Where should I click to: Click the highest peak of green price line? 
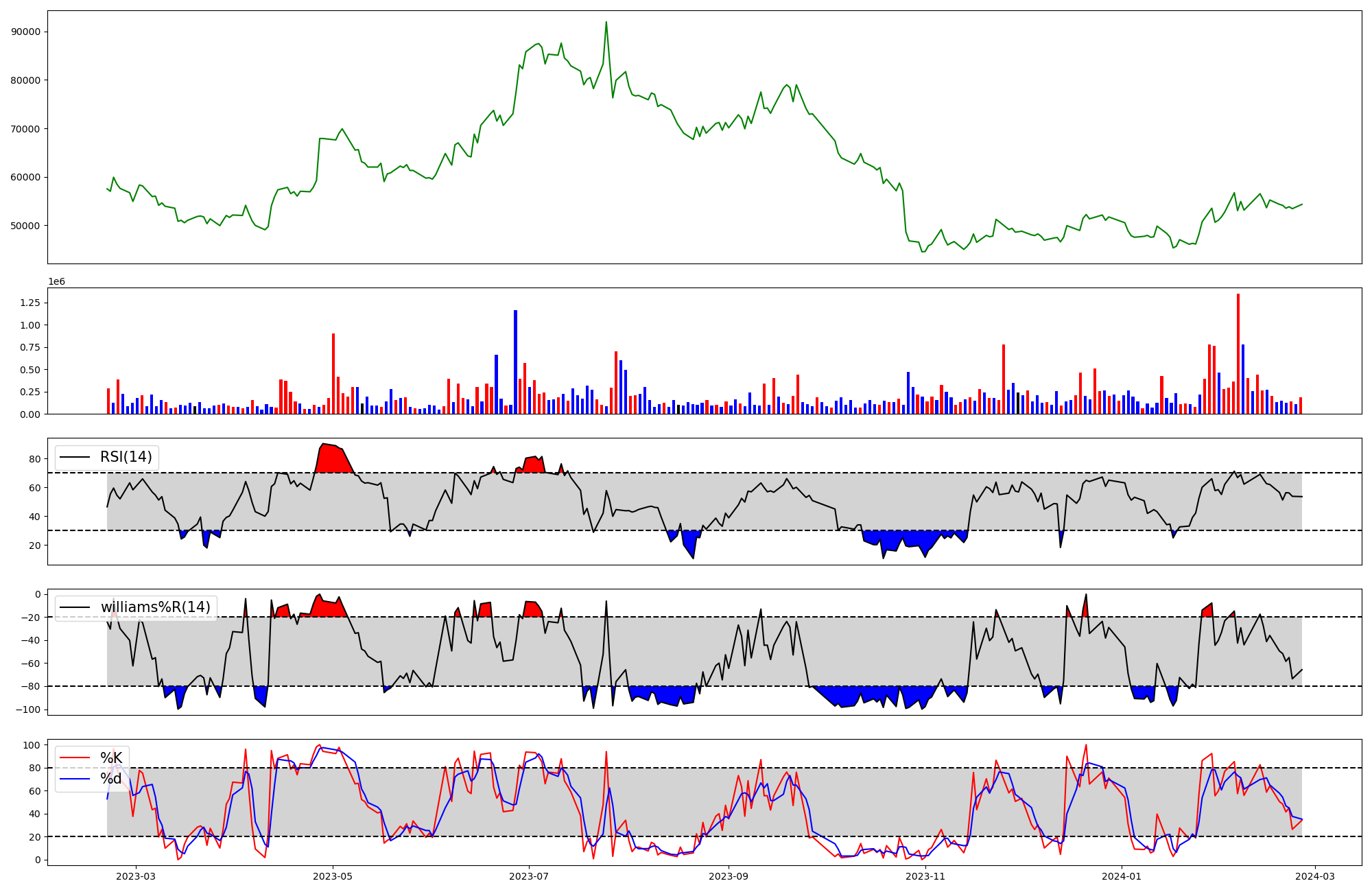[x=606, y=23]
